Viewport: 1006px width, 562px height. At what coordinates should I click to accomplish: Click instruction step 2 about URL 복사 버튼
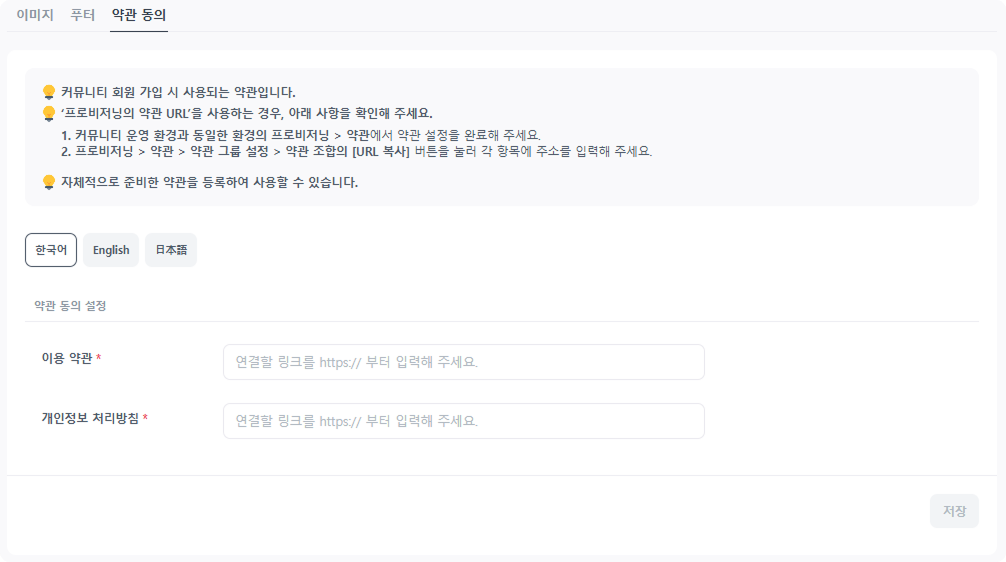coord(355,152)
